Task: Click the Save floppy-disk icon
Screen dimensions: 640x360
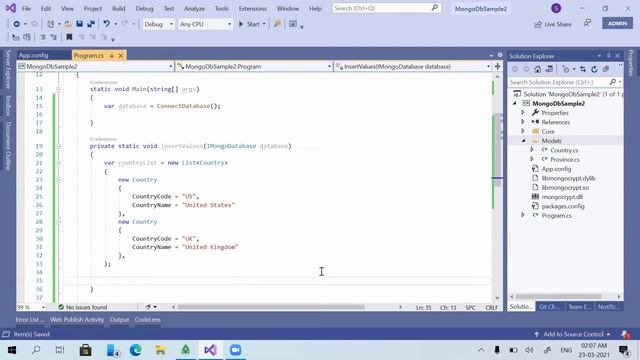Action: pyautogui.click(x=80, y=24)
